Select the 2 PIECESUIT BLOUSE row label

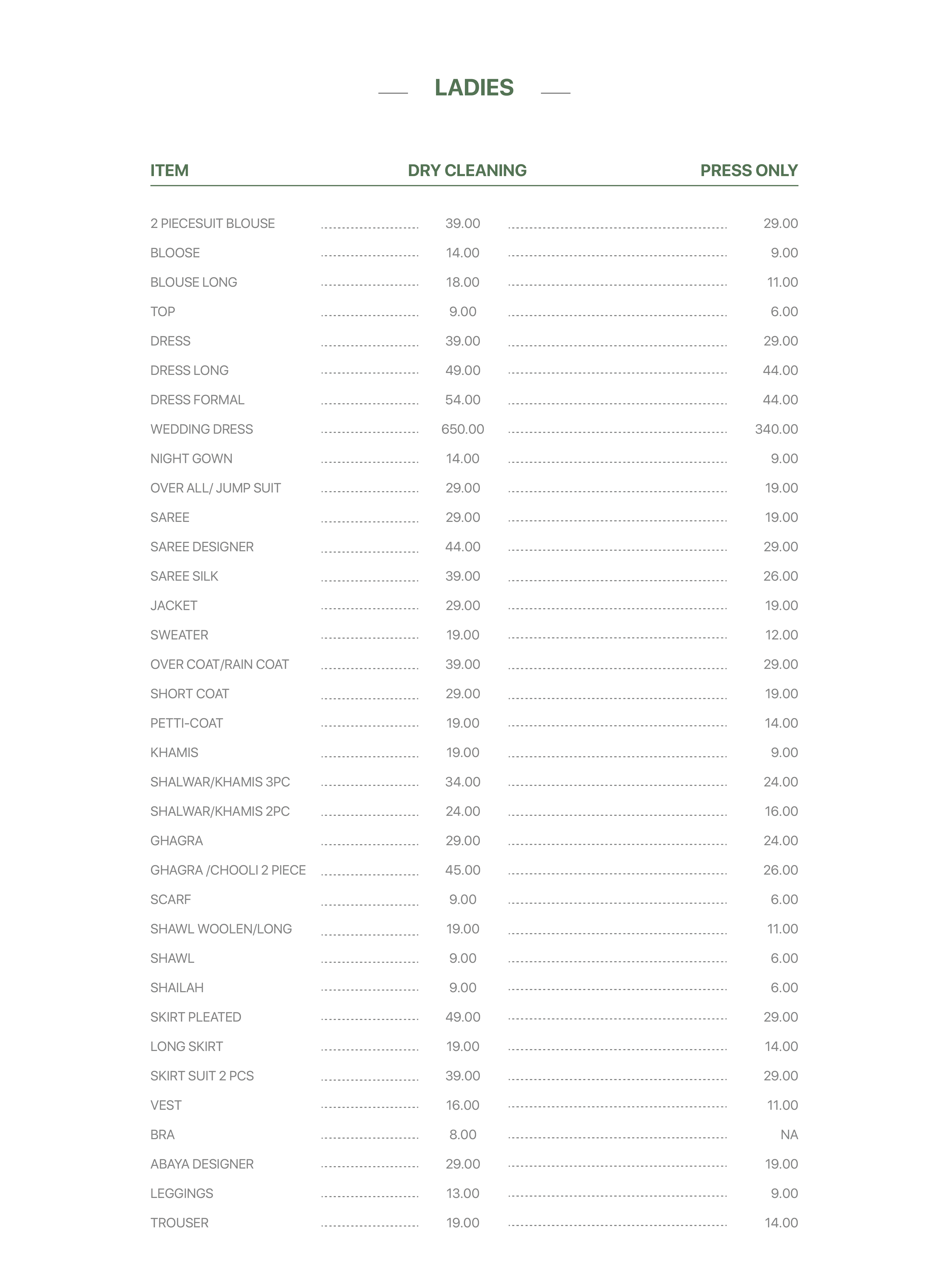pos(213,223)
